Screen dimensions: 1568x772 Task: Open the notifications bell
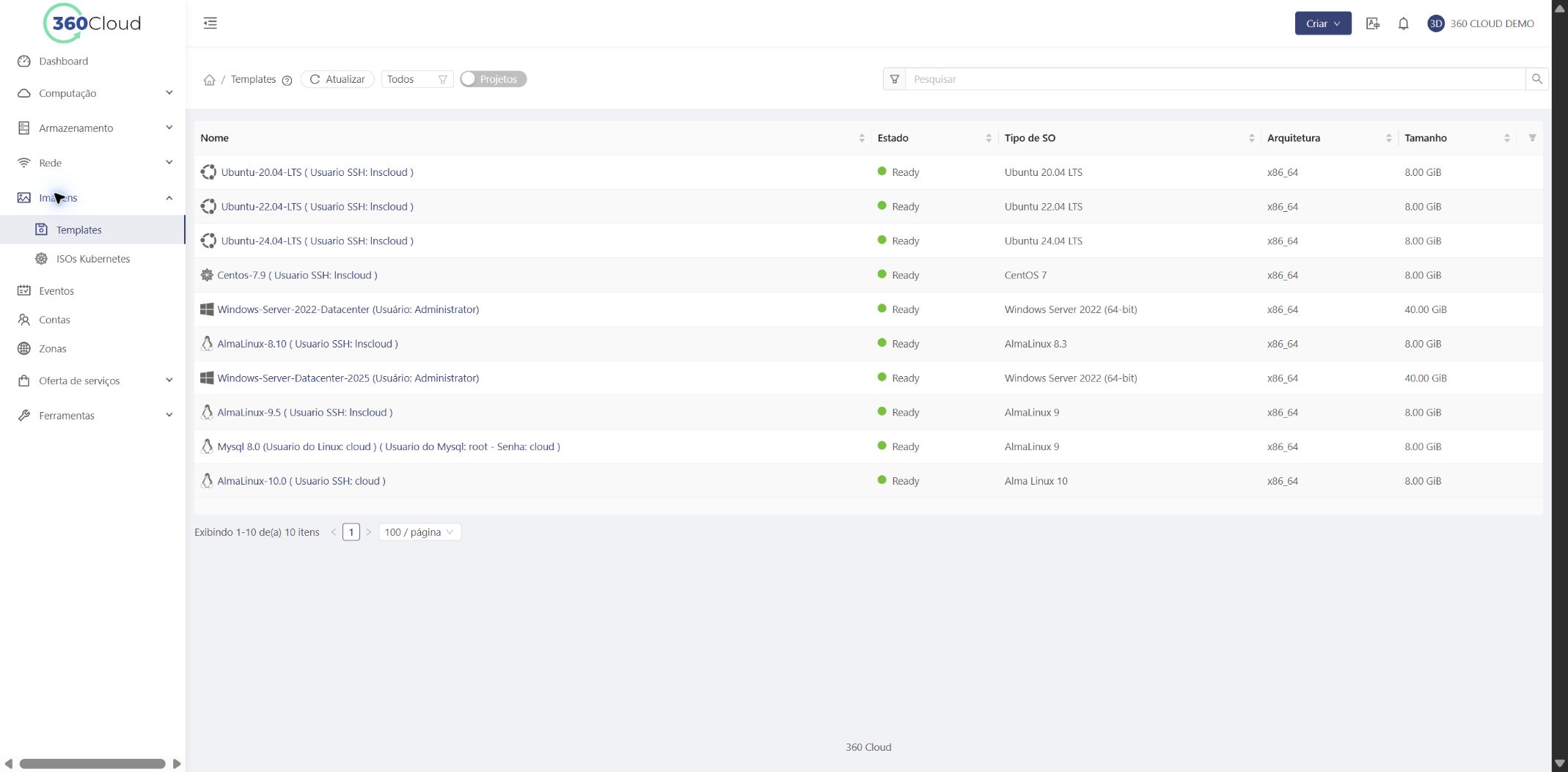pos(1403,23)
